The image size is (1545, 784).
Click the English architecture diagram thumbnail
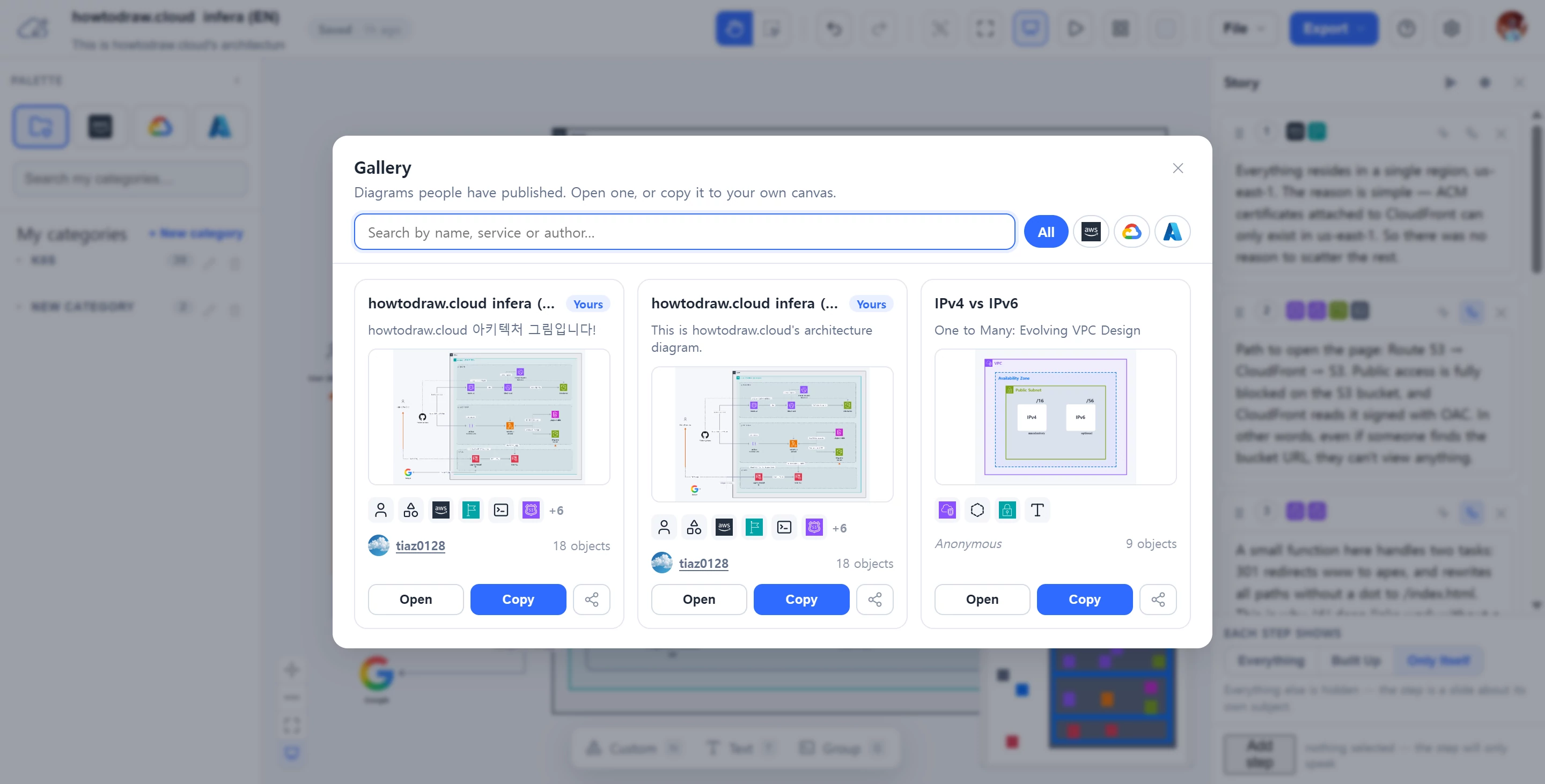click(772, 434)
